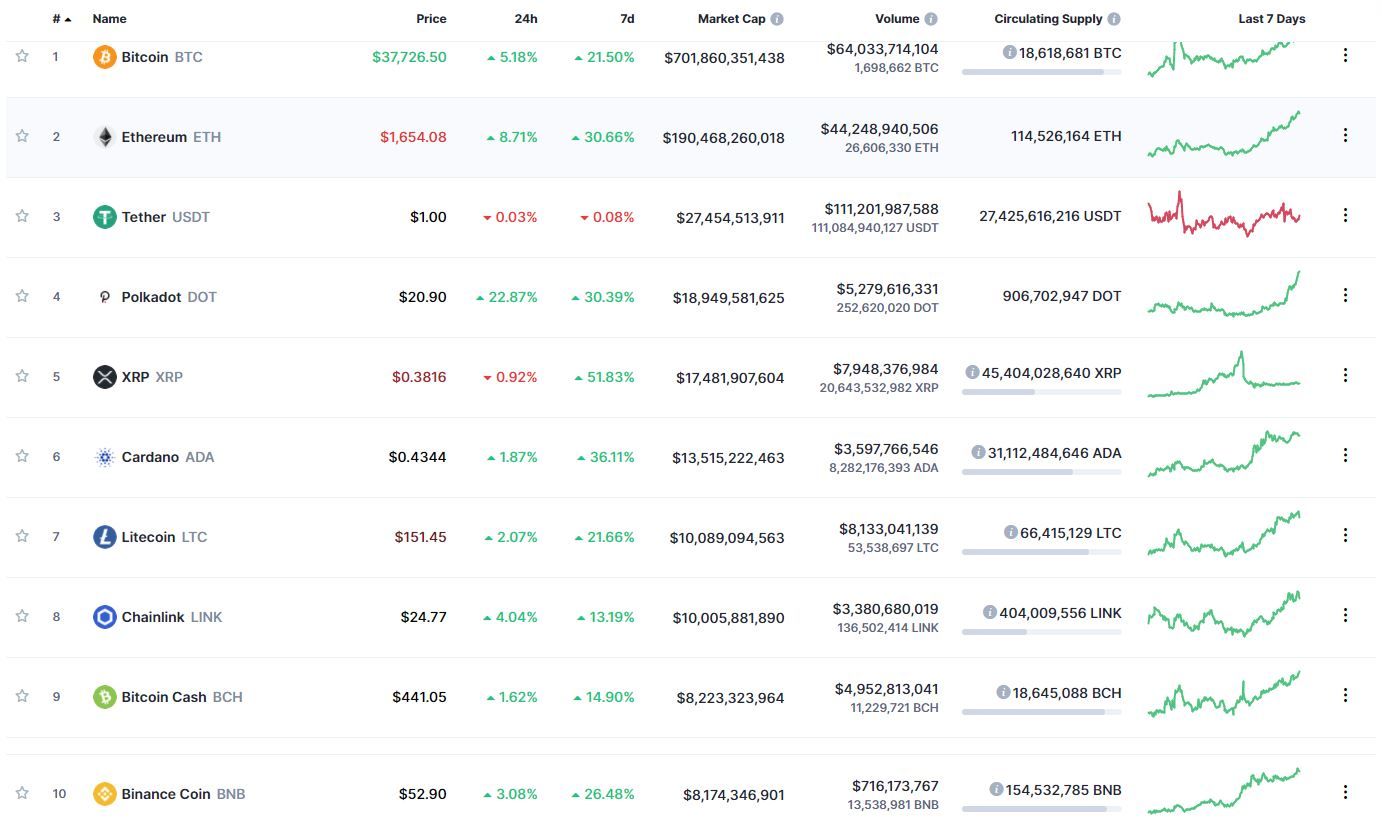Click the Tether green logo icon
1382x829 pixels.
pyautogui.click(x=104, y=217)
